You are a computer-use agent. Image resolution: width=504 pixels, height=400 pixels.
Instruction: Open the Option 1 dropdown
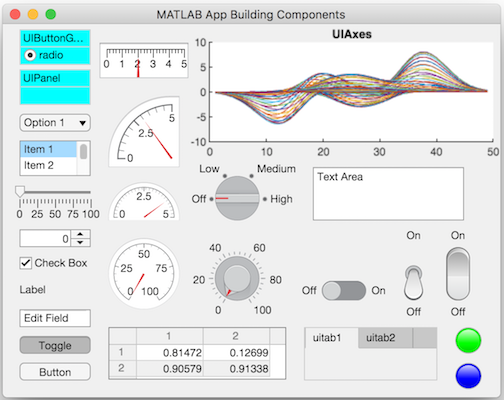(x=55, y=123)
